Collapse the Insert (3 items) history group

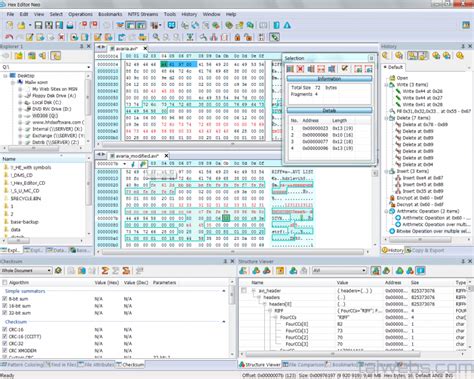tap(387, 171)
